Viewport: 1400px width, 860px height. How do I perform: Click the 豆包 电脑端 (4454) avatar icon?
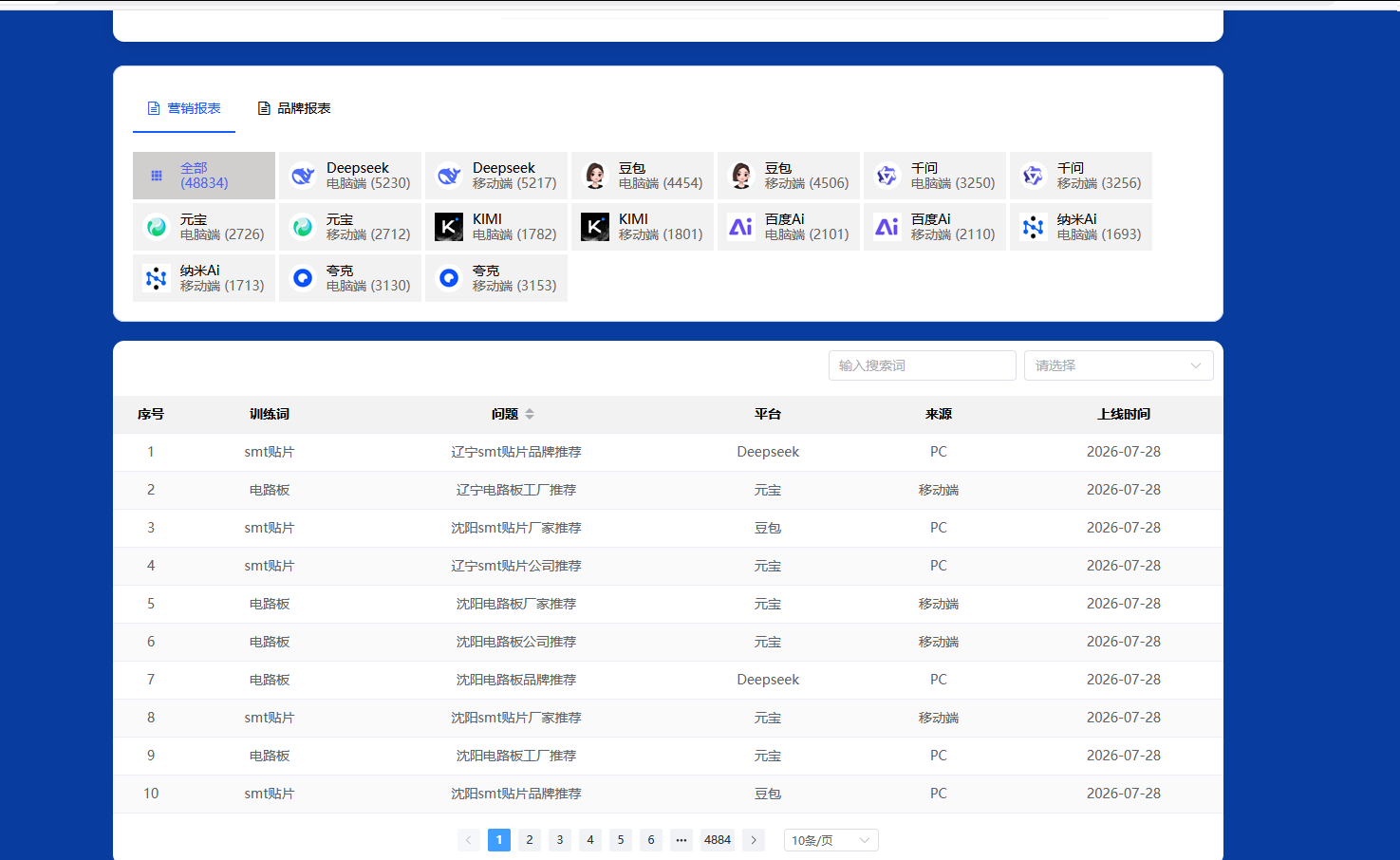click(x=595, y=176)
